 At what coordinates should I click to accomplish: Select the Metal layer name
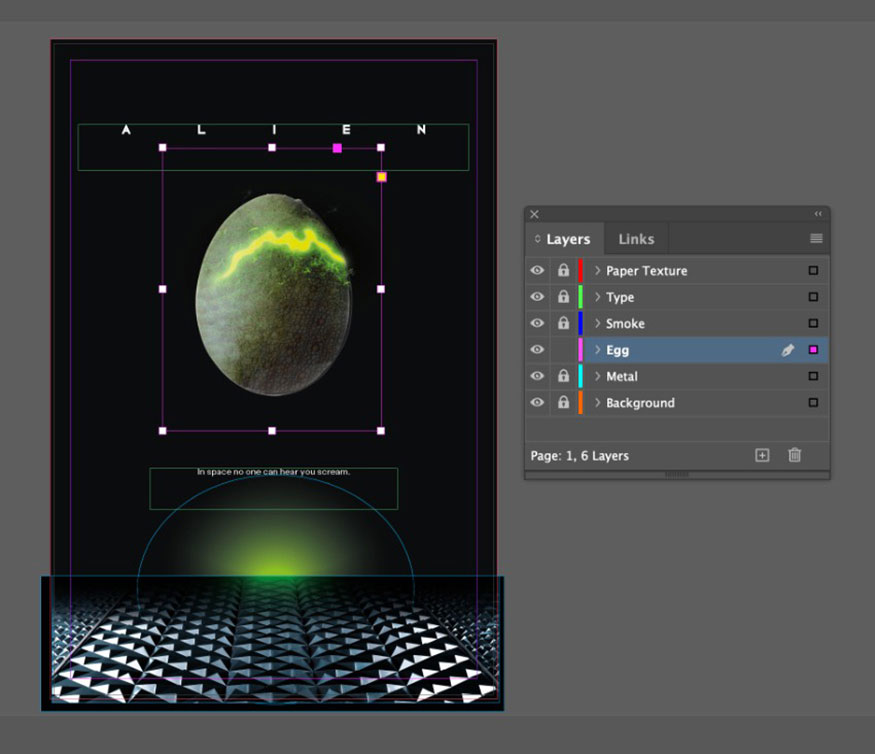(622, 377)
